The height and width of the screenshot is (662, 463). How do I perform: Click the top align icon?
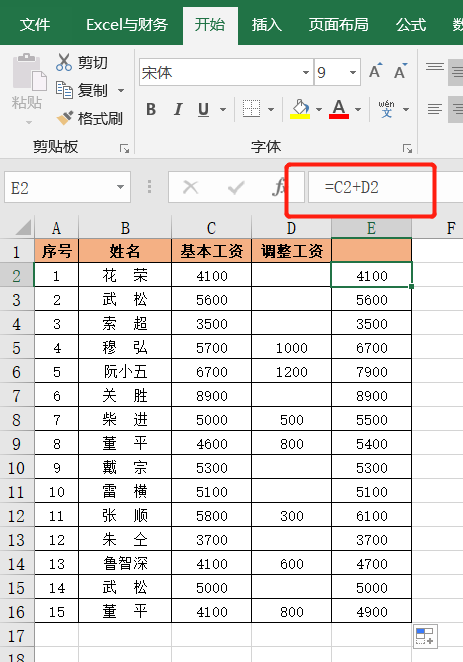pos(435,68)
